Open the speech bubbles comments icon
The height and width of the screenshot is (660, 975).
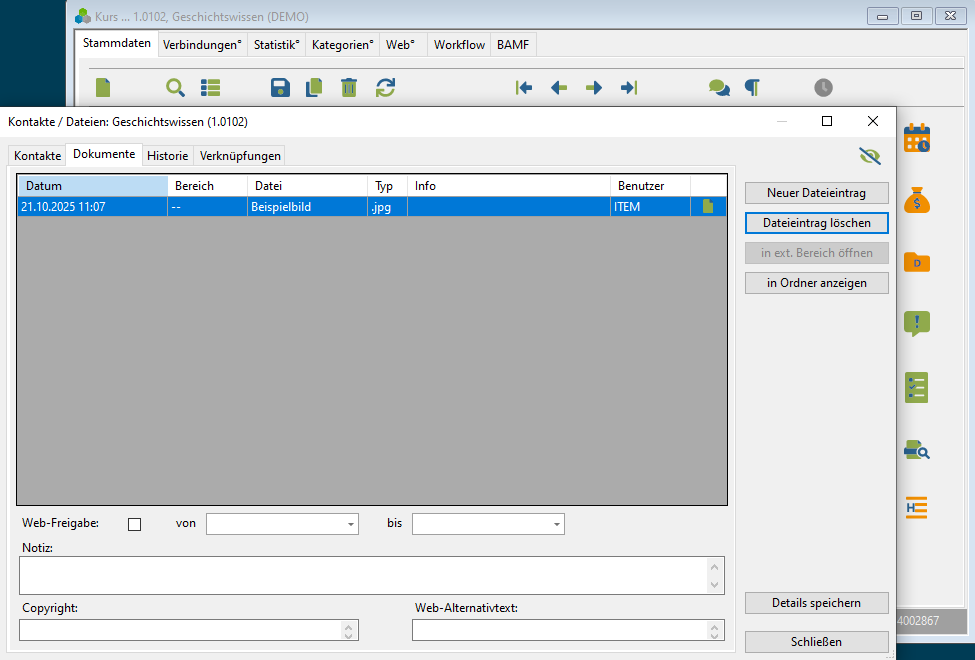719,88
